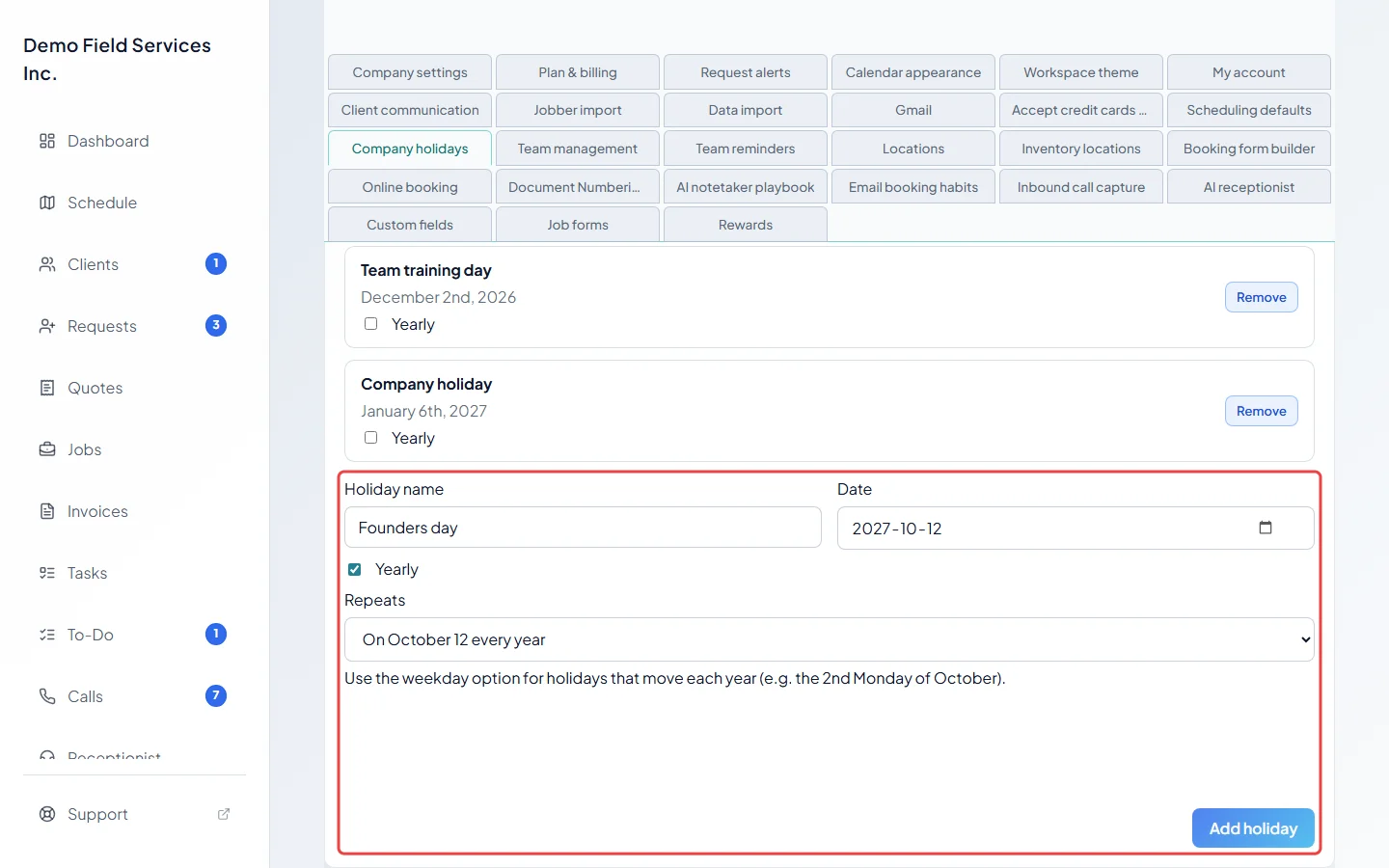Click the Calls notification badge showing 7
Viewport: 1389px width, 868px height.
tap(216, 695)
